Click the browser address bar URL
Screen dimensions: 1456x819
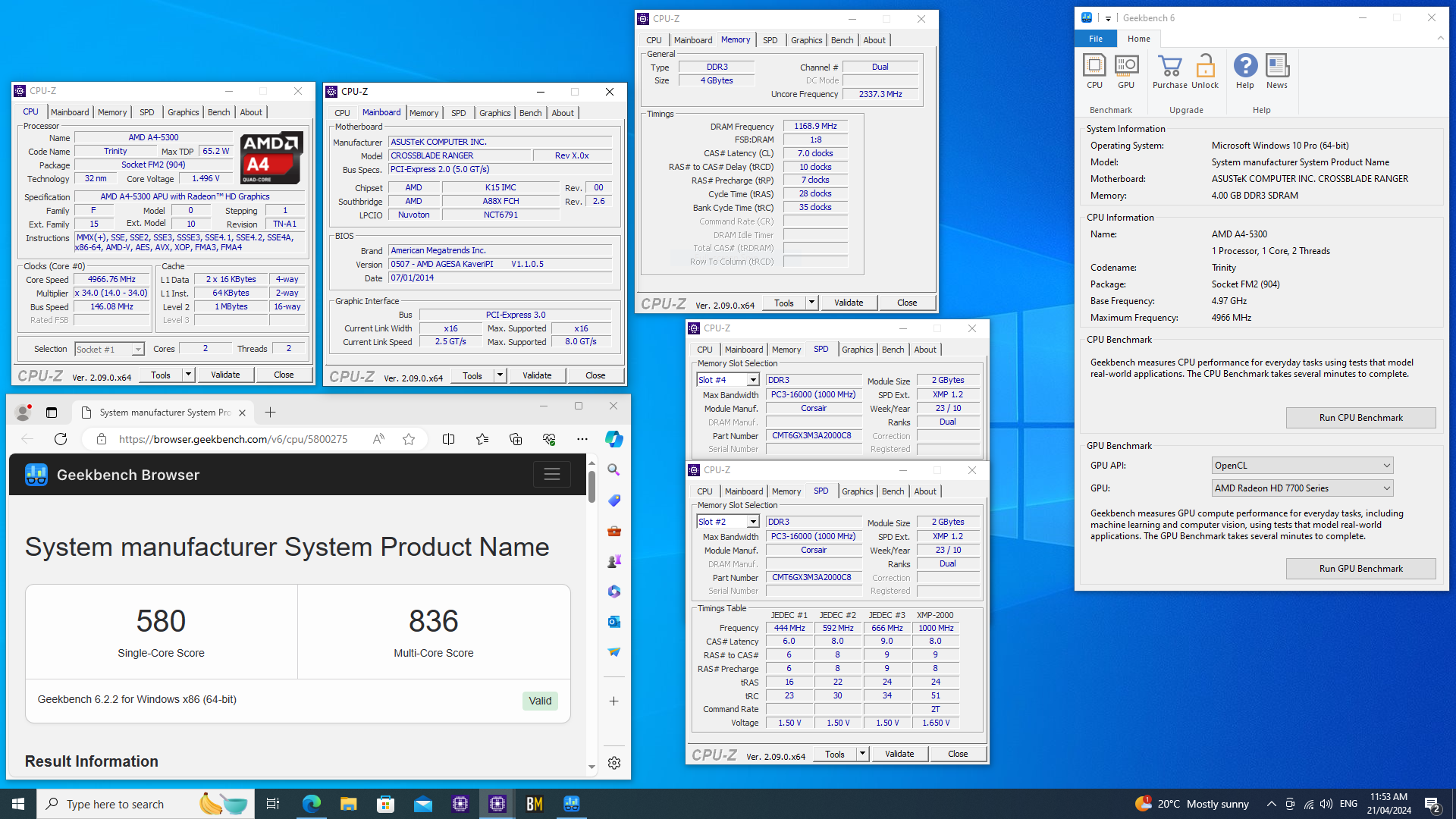[x=233, y=439]
